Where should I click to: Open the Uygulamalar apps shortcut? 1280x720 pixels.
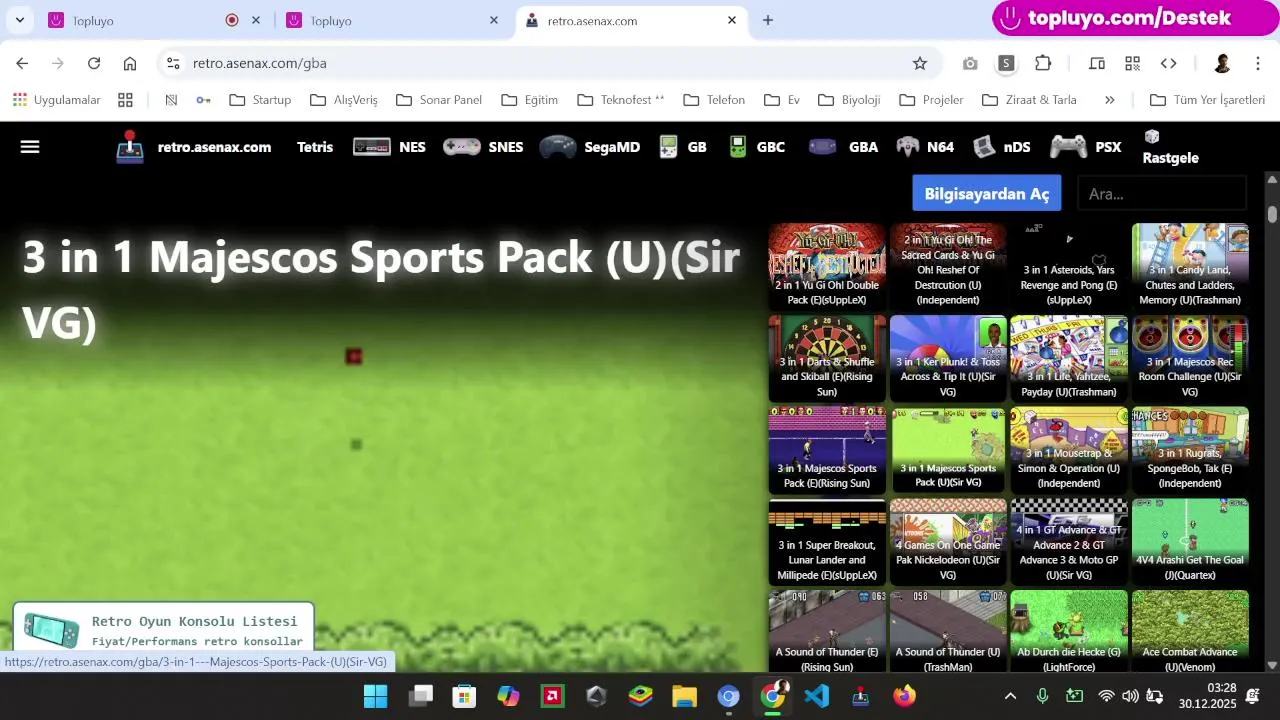coord(57,100)
